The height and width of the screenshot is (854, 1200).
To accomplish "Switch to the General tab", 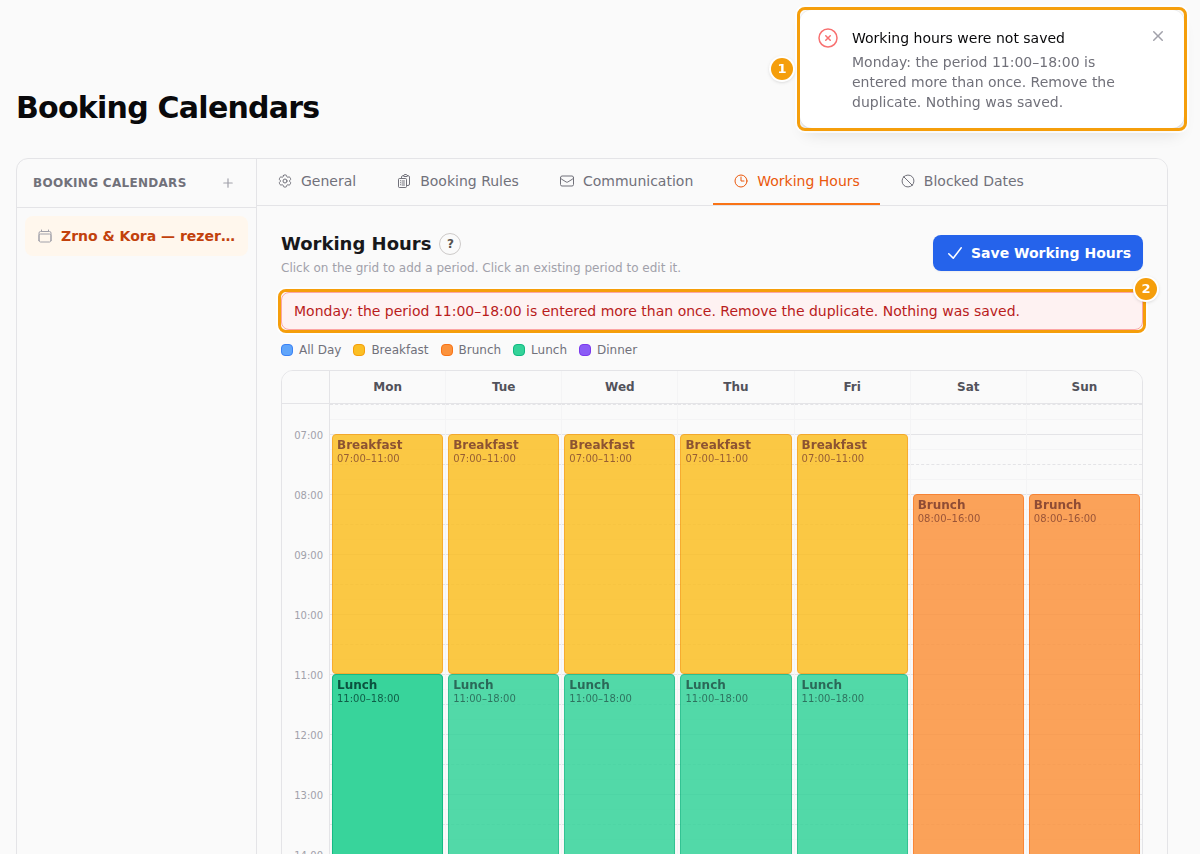I will (317, 181).
